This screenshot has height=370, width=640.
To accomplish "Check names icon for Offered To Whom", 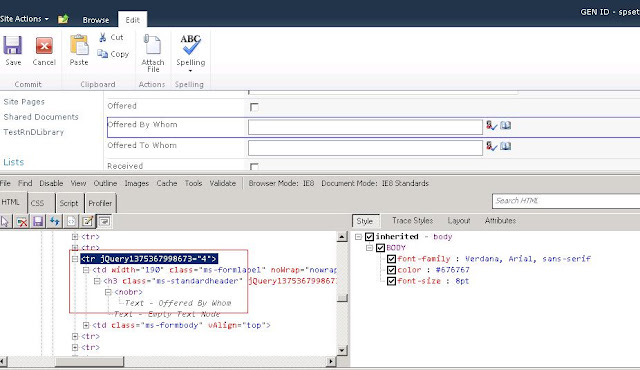I will coord(491,146).
